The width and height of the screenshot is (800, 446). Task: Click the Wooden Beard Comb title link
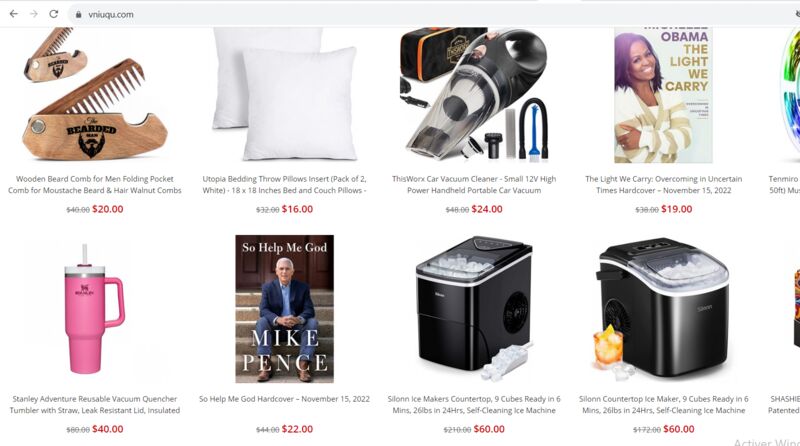tap(95, 184)
